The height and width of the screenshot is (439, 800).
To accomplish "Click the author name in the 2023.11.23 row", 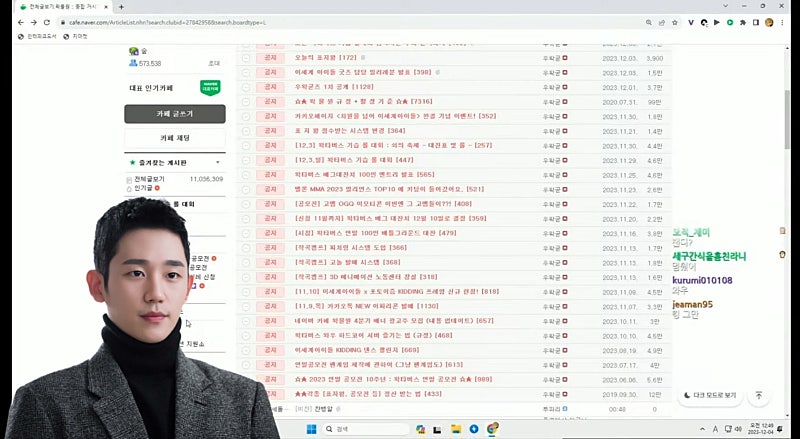I will (552, 189).
